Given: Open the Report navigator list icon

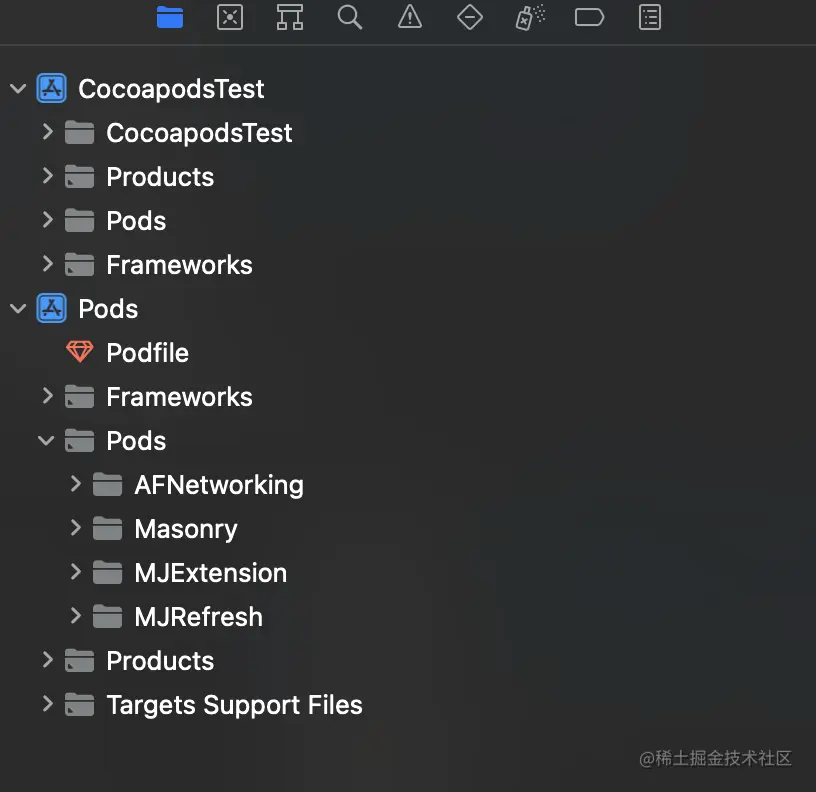Looking at the screenshot, I should click(650, 17).
